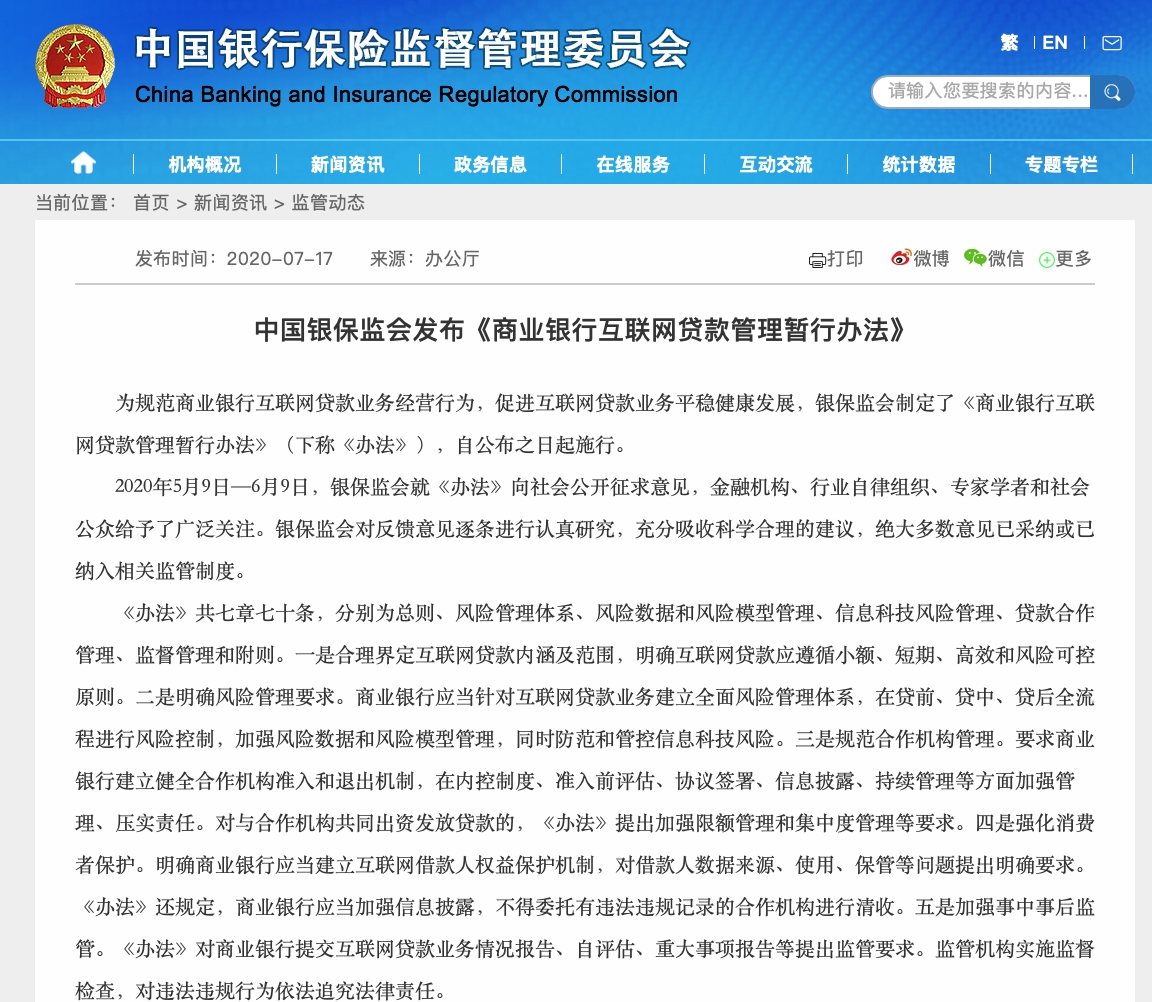Click the text 五是加强事中事后监

(x=1005, y=908)
